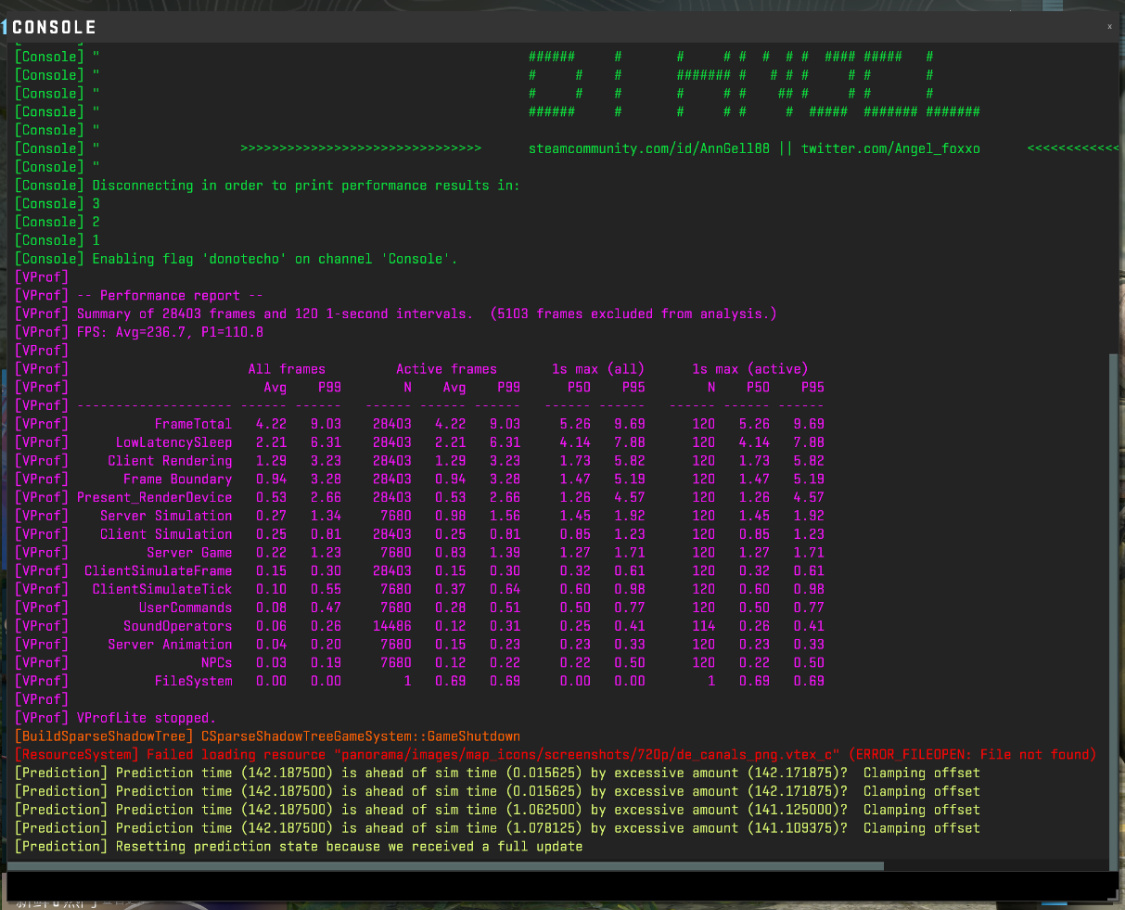Click the ClientSimulateFrame row label

tap(158, 571)
